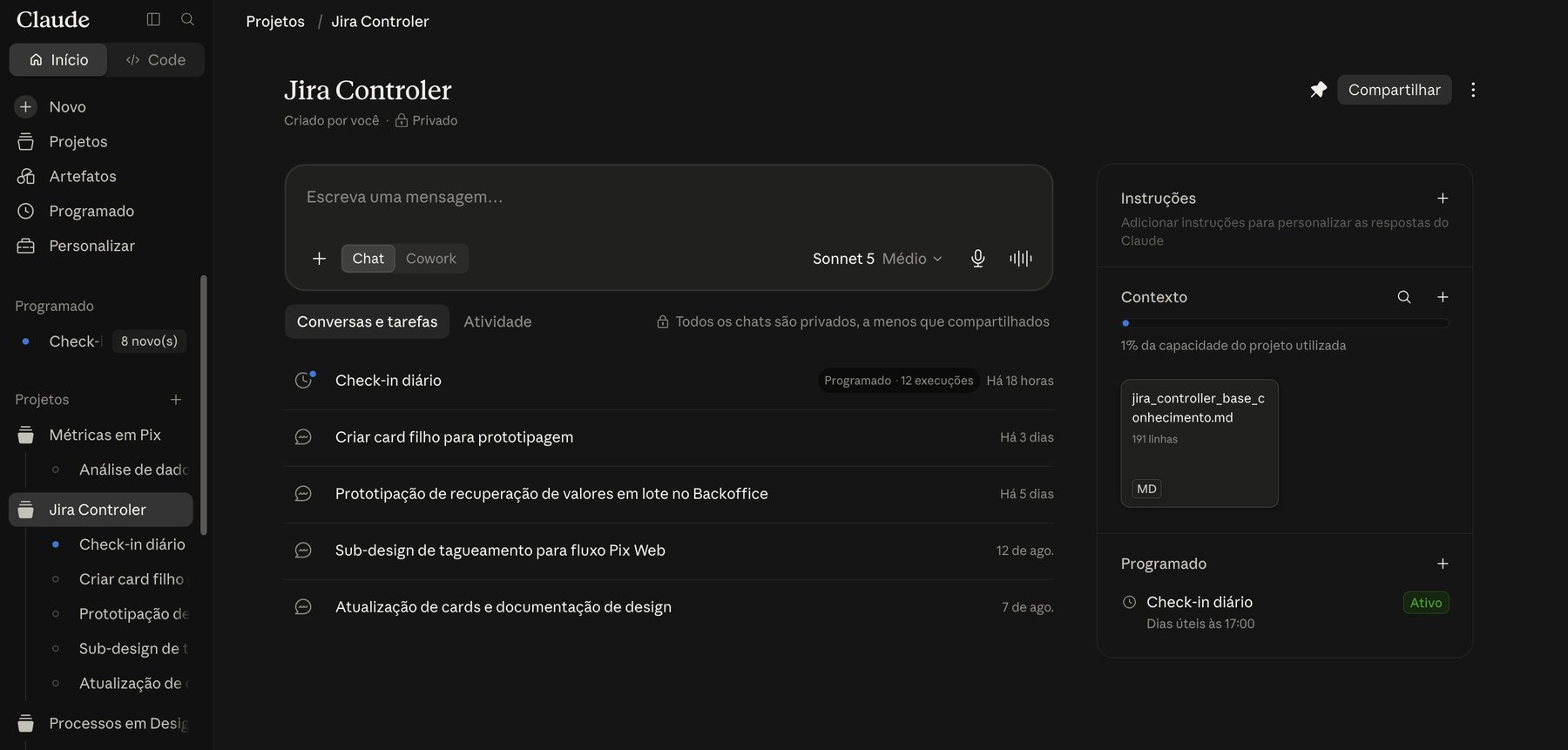Add a new project with sidebar plus
This screenshot has width=1568, height=750.
click(176, 400)
